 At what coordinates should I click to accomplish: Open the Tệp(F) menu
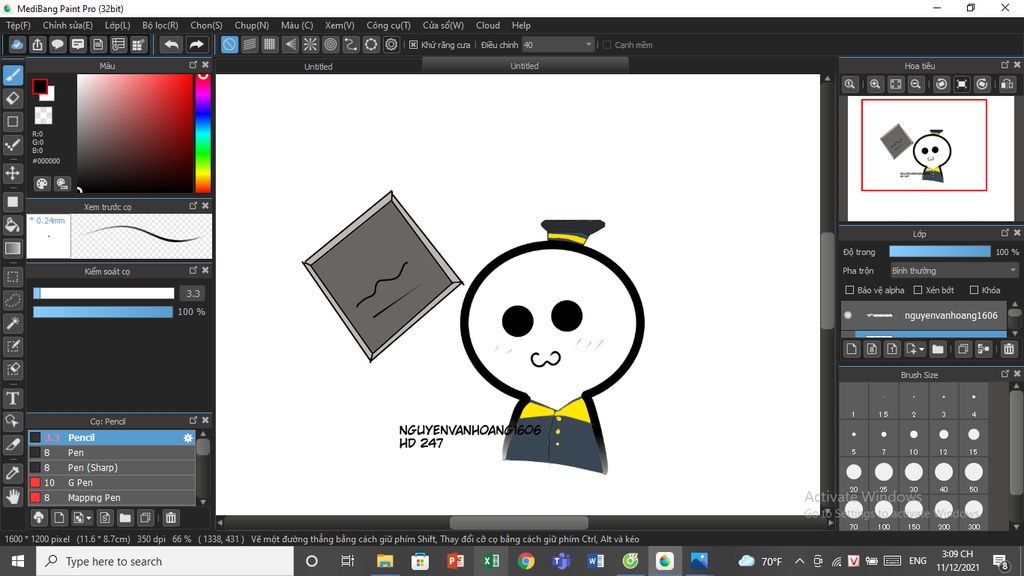pos(18,25)
